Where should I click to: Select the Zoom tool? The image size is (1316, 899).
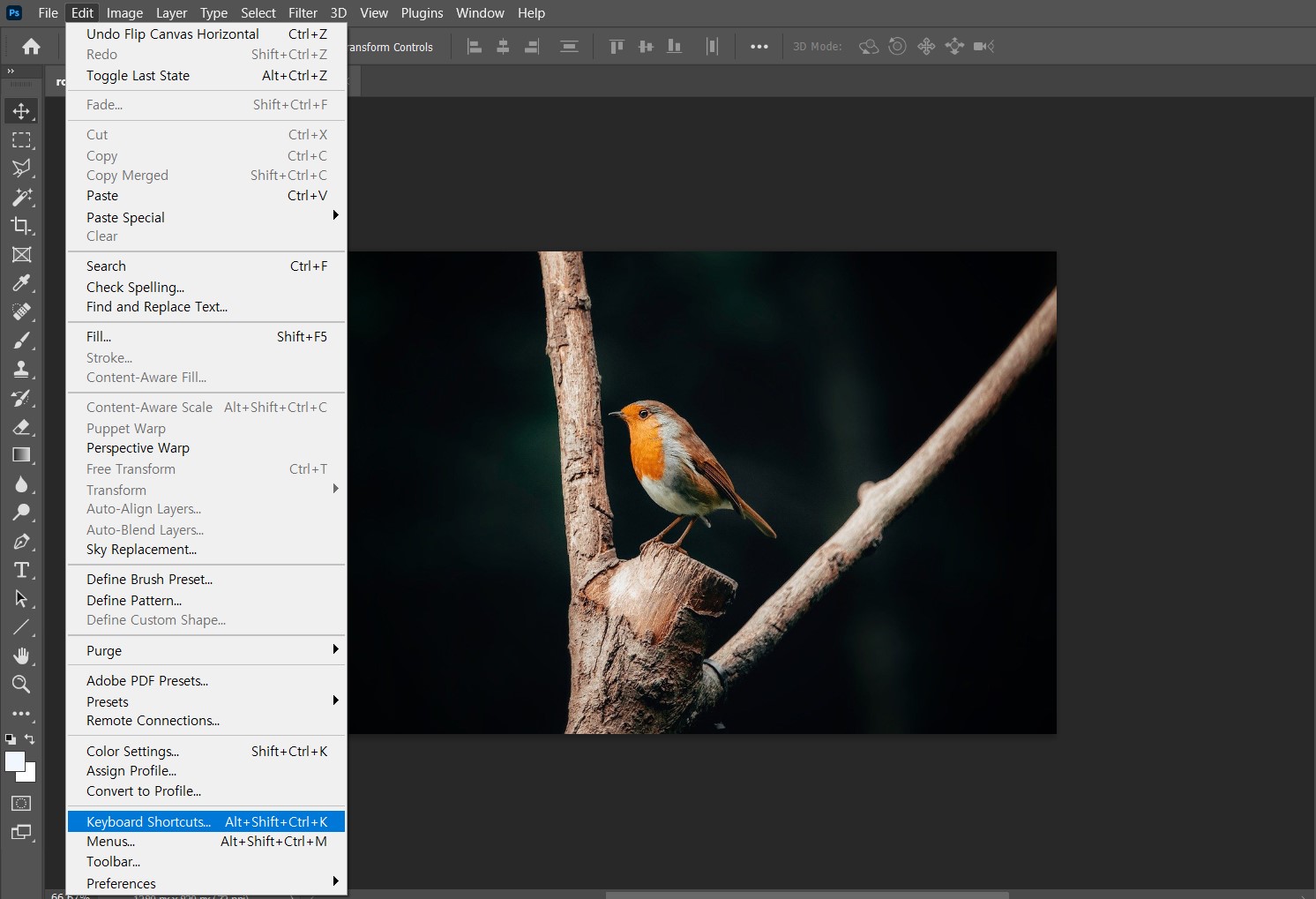point(21,684)
